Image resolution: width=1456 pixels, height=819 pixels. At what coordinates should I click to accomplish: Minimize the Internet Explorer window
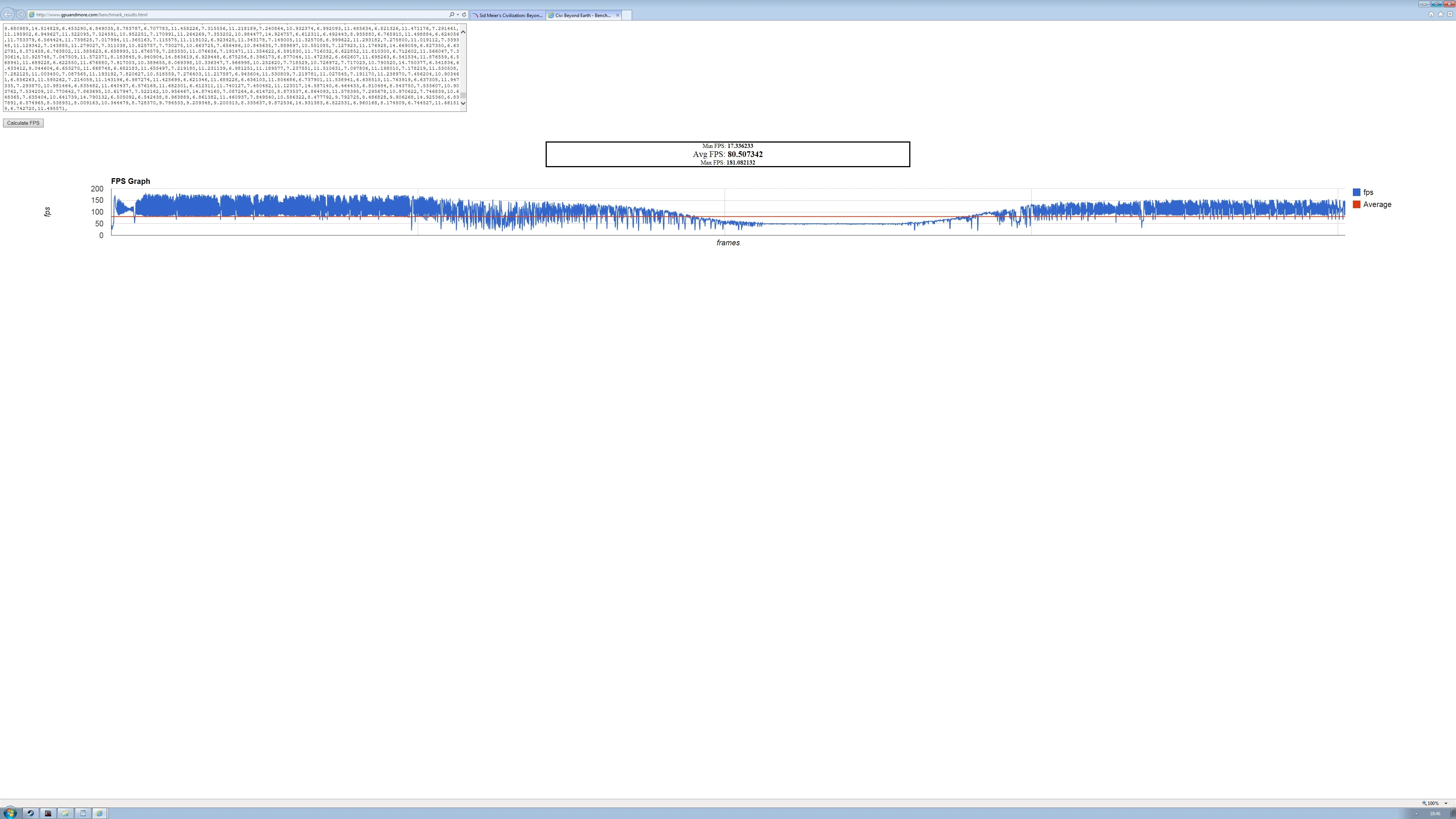(x=1424, y=4)
